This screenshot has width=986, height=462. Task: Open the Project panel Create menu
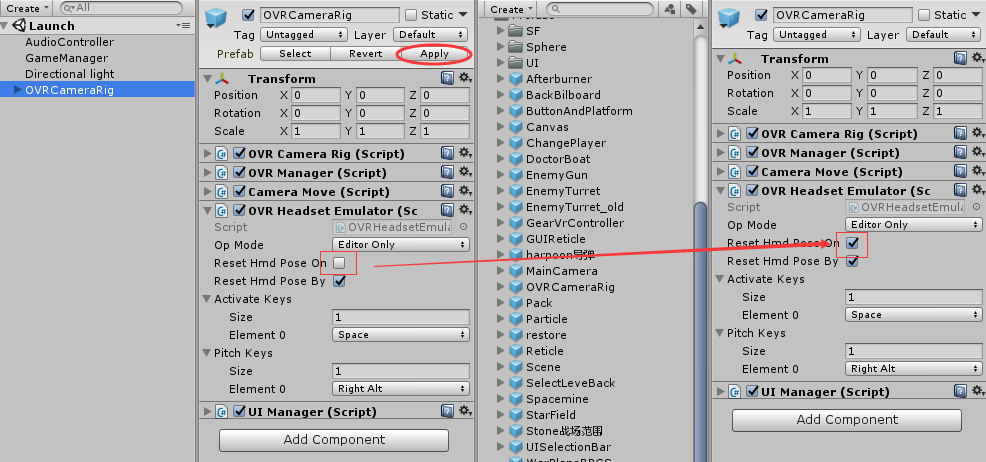click(511, 9)
